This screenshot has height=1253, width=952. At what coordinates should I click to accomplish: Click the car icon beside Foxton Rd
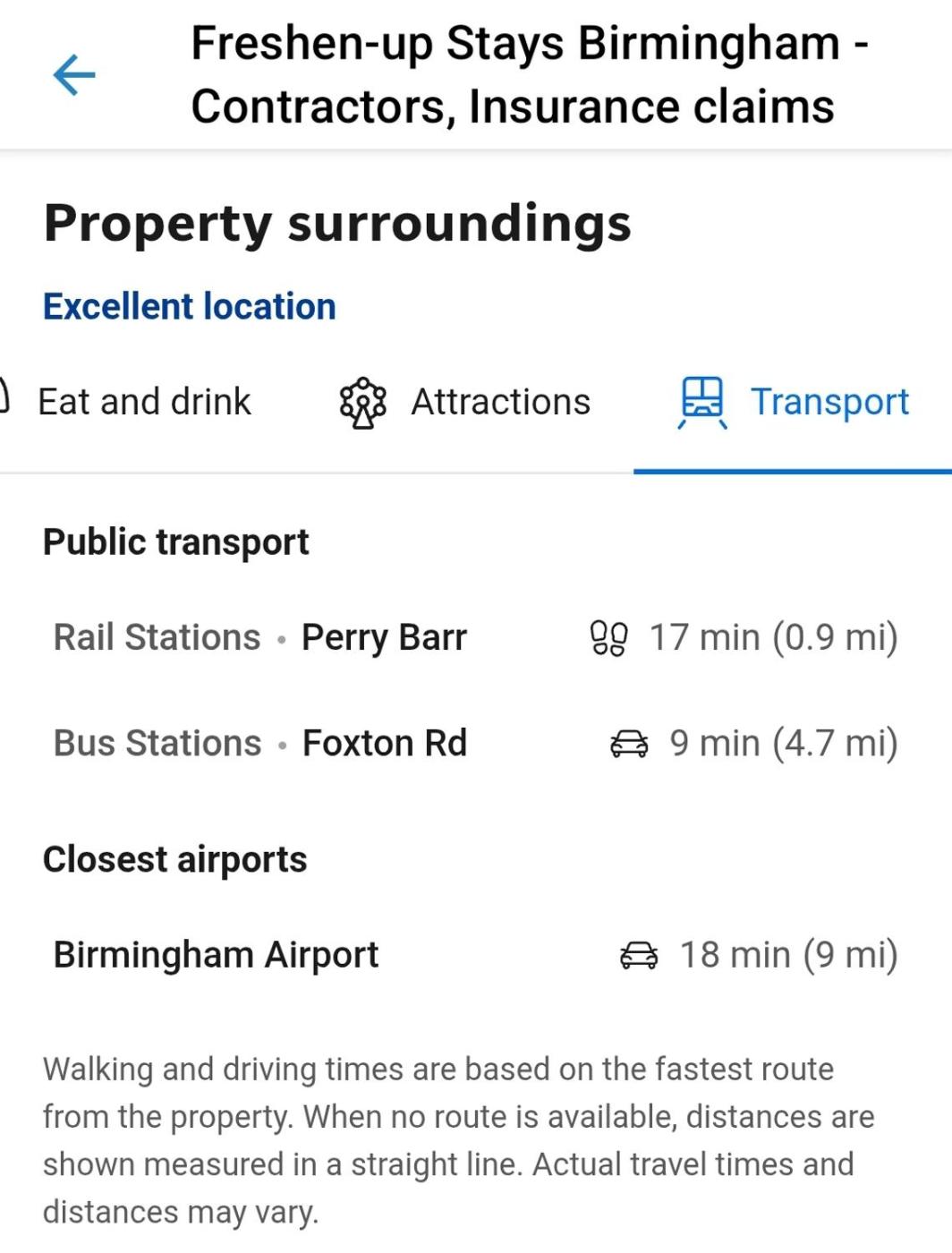point(629,744)
